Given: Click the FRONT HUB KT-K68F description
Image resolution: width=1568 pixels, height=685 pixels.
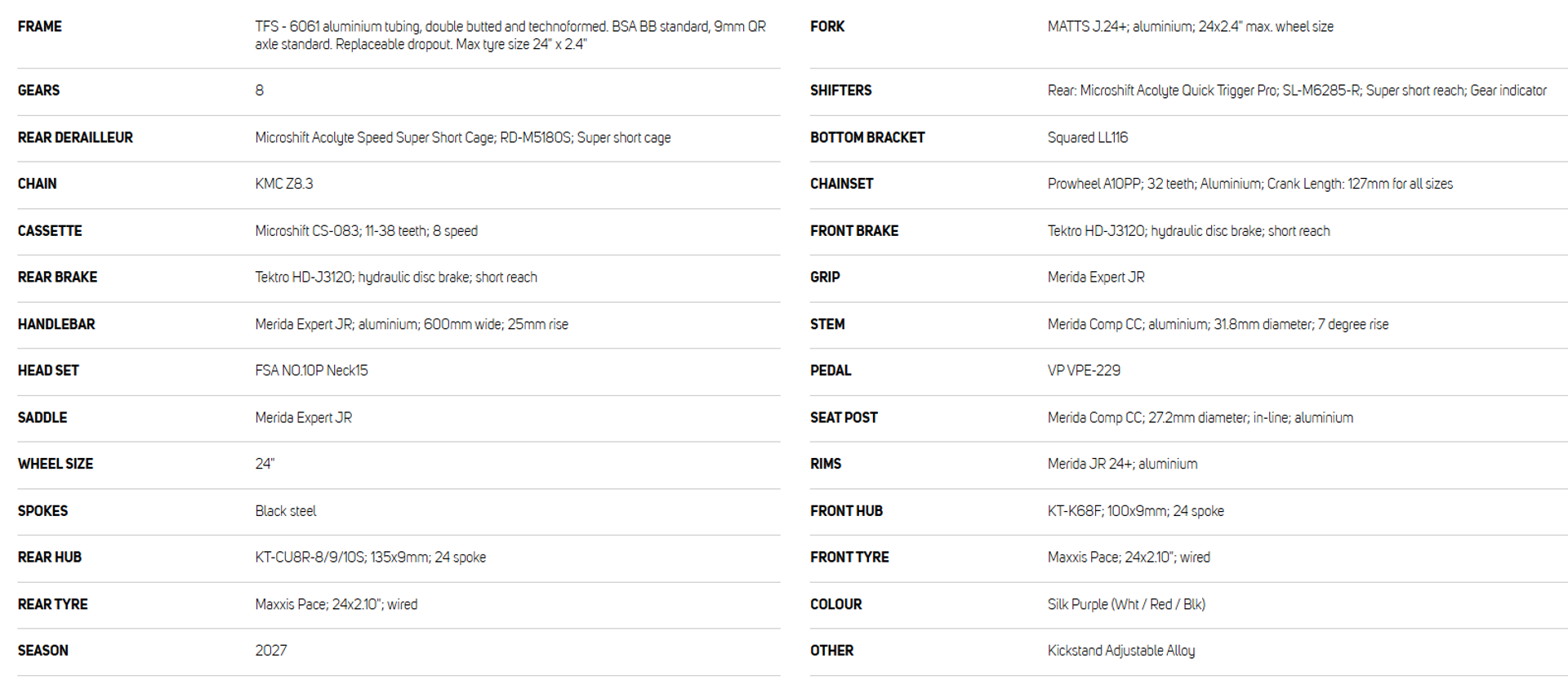Looking at the screenshot, I should 1135,511.
